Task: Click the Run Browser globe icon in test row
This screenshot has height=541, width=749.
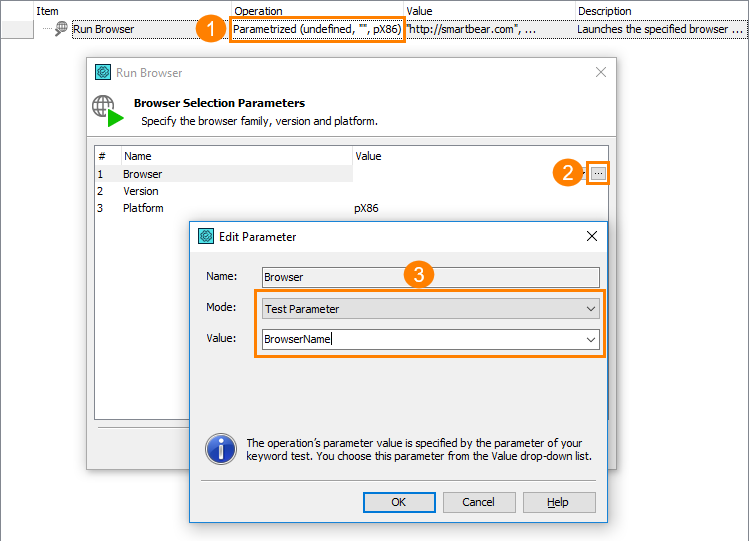Action: pyautogui.click(x=61, y=29)
